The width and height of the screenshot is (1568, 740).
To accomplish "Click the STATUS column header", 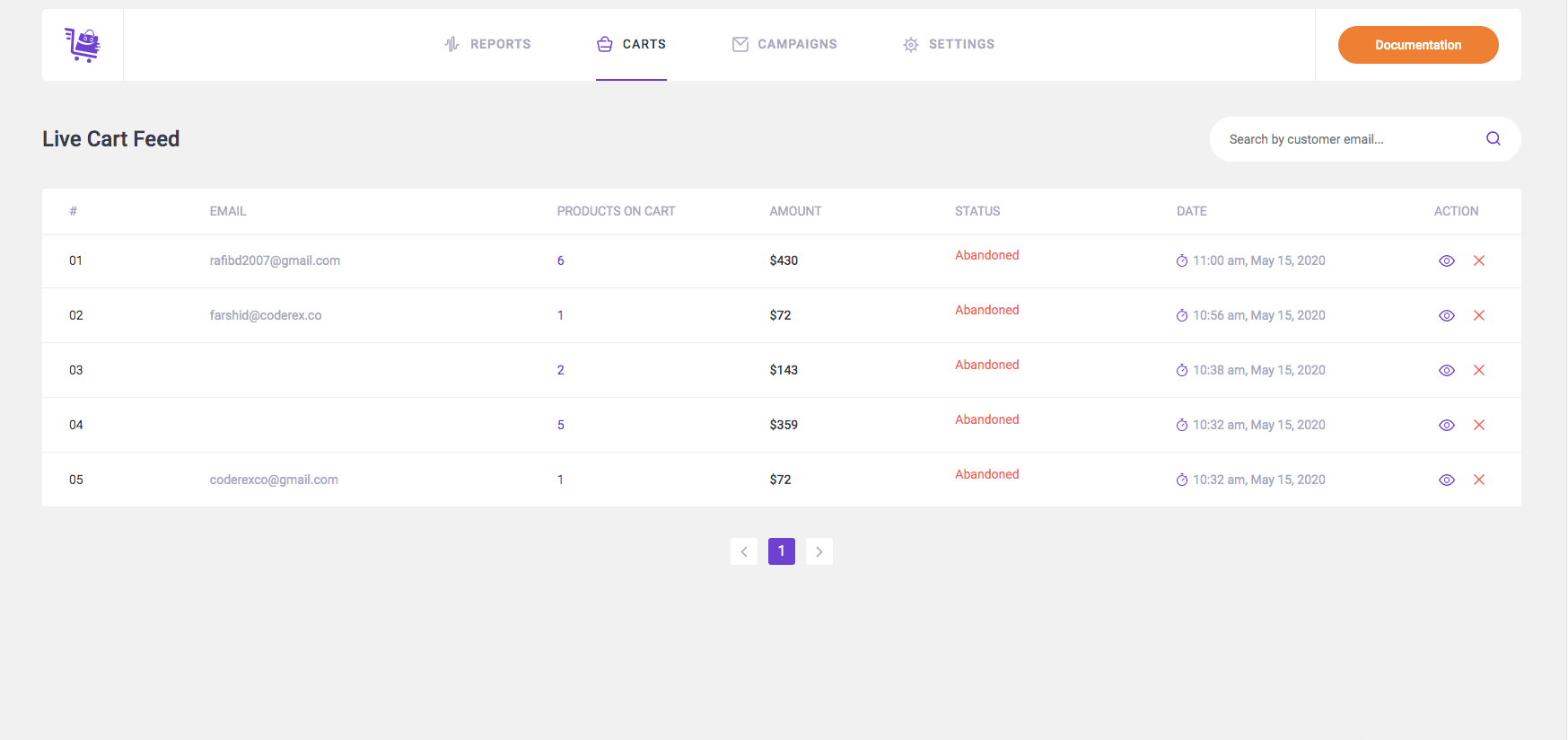I will (977, 211).
